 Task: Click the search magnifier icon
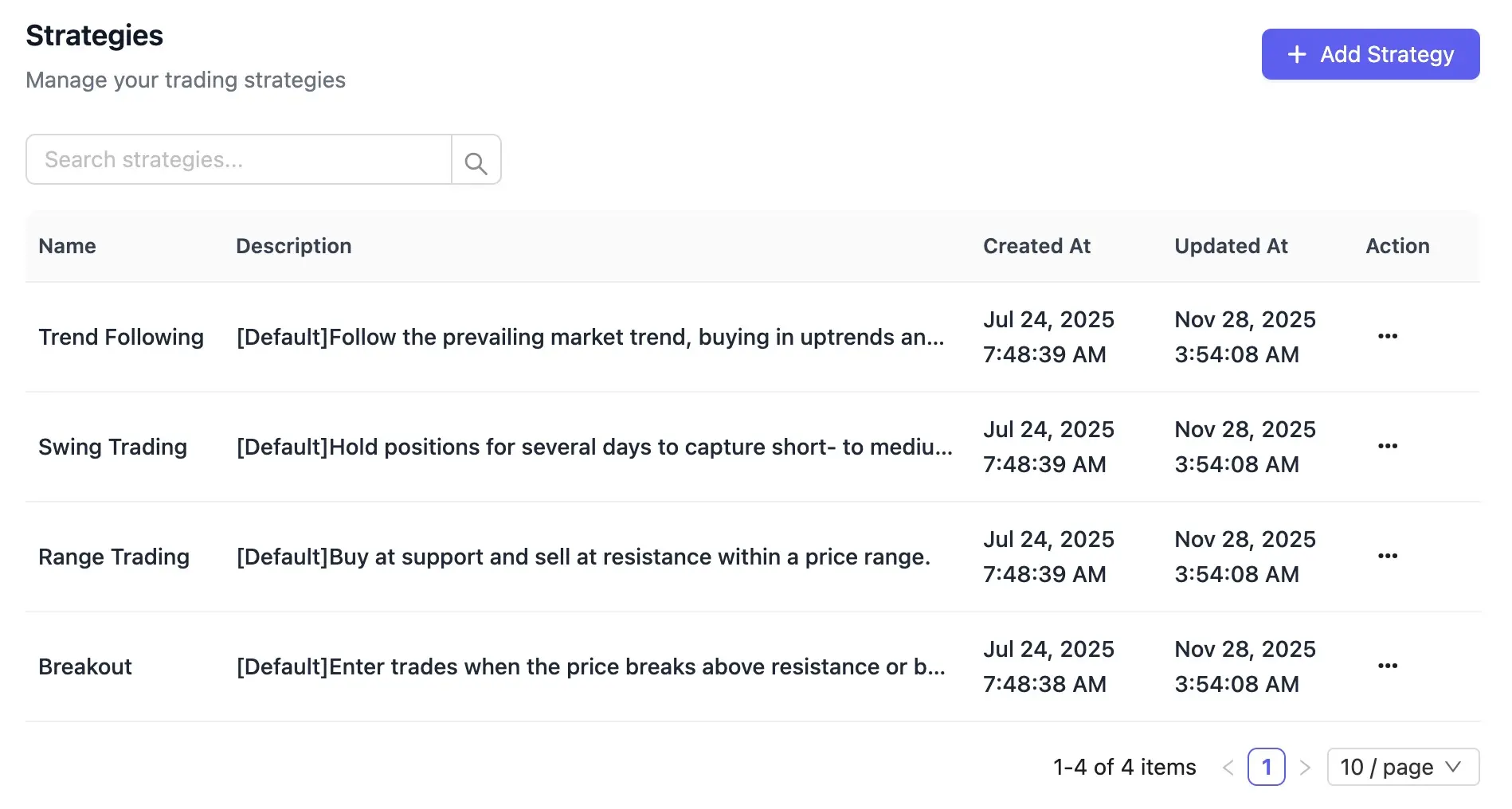coord(476,160)
